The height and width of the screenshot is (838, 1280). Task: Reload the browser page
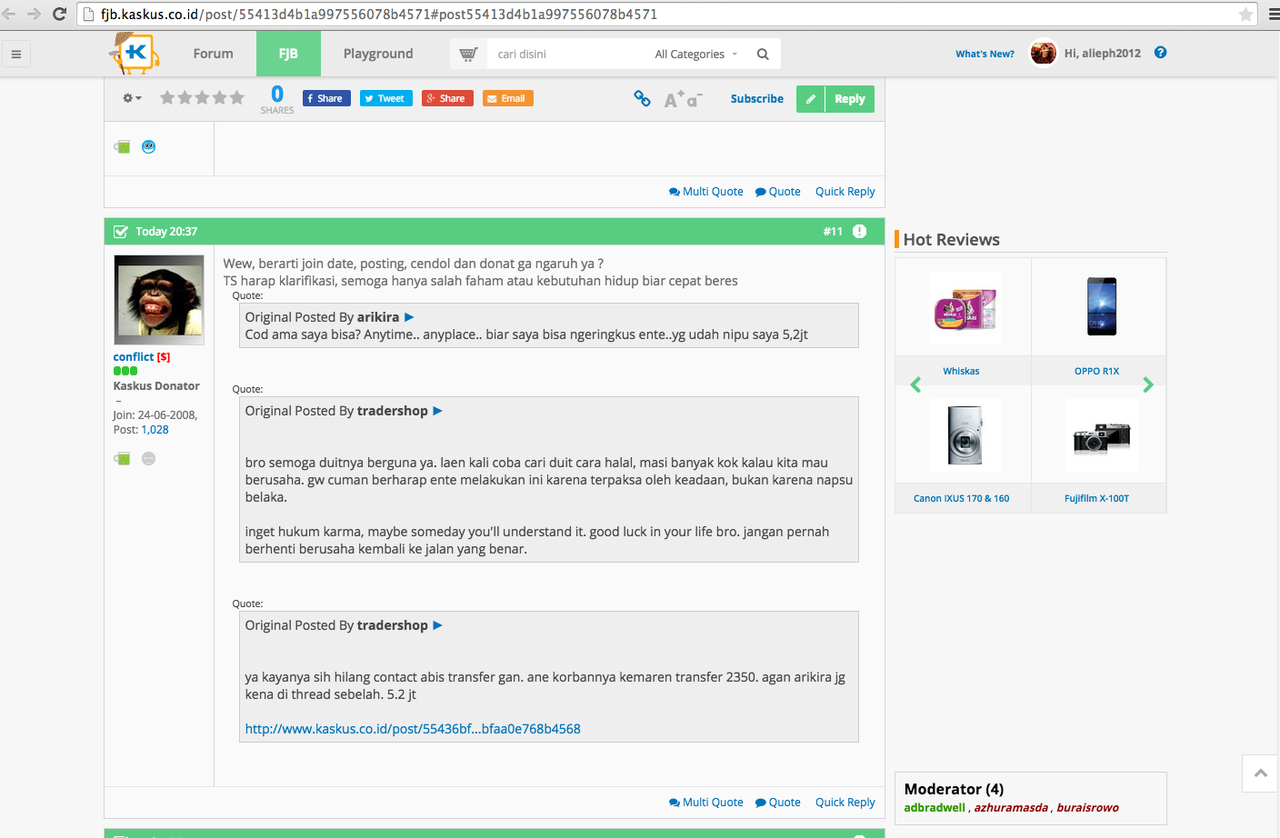(60, 14)
